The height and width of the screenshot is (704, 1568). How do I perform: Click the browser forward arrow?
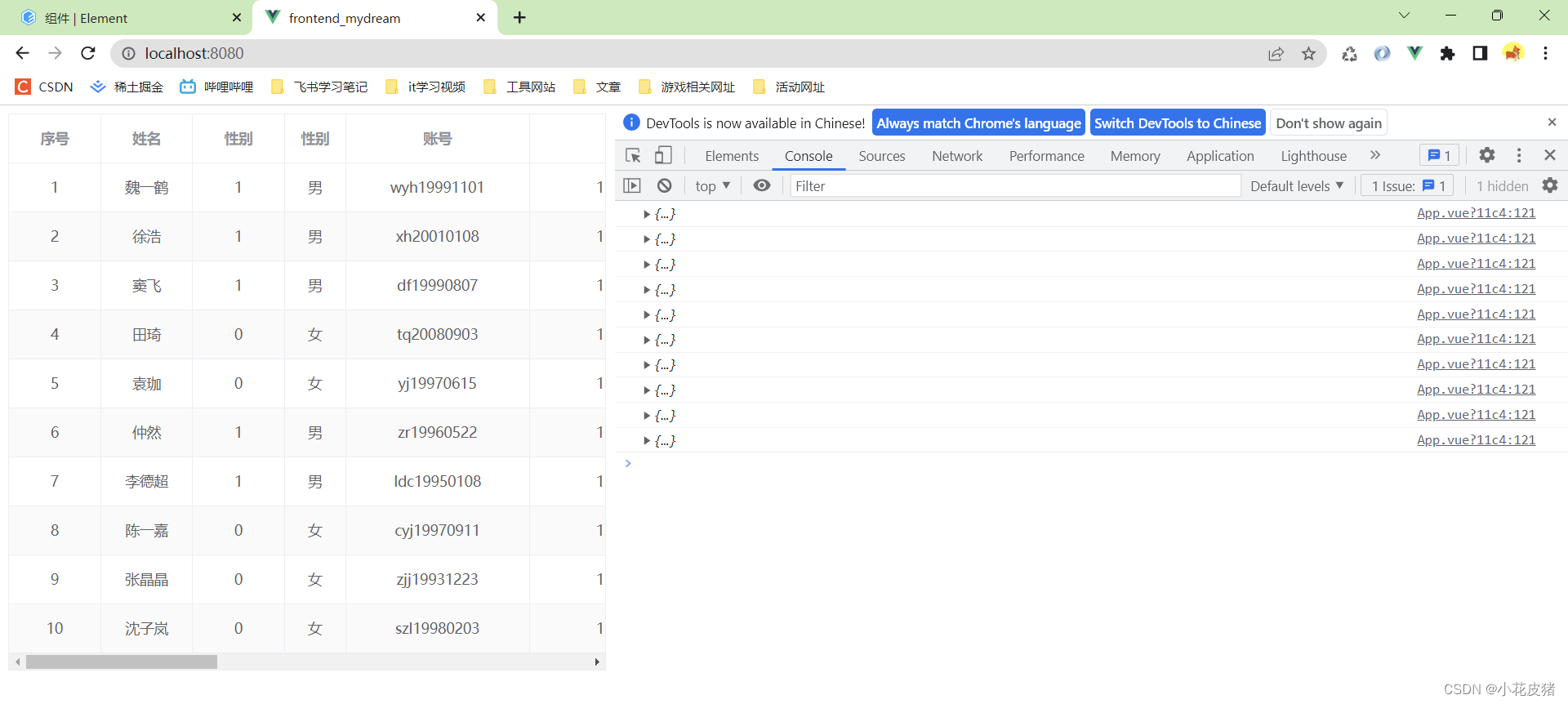(x=55, y=53)
